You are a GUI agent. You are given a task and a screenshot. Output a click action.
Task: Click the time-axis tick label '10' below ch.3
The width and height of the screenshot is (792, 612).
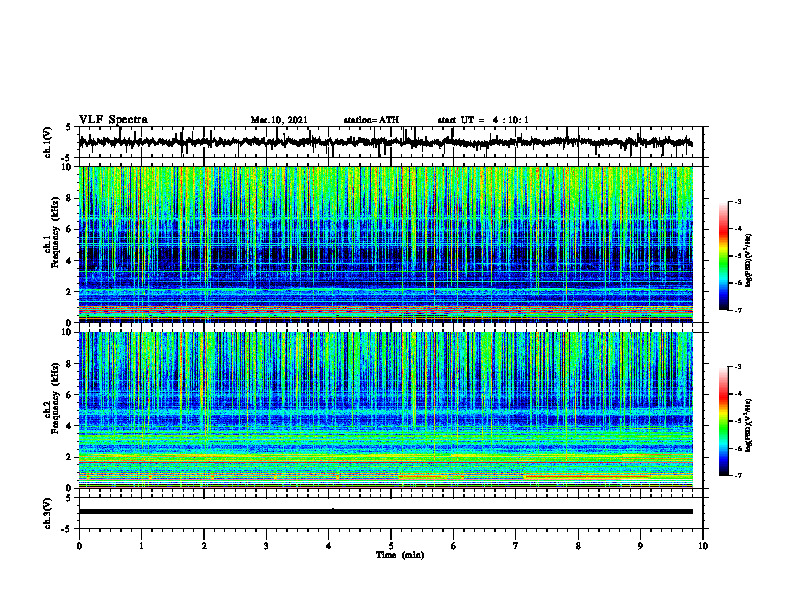pyautogui.click(x=703, y=546)
